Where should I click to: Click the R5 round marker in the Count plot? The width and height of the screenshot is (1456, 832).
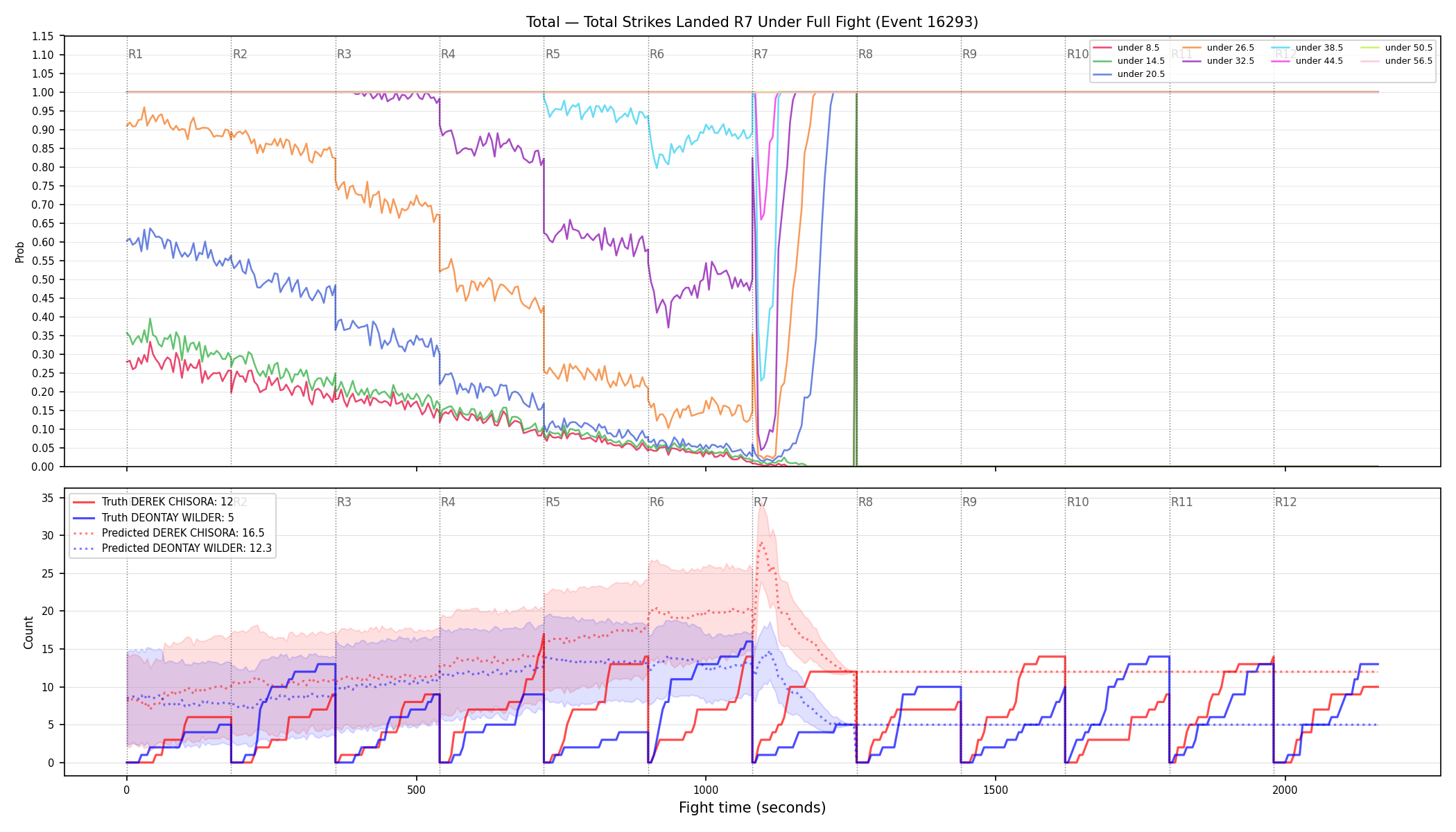[553, 502]
